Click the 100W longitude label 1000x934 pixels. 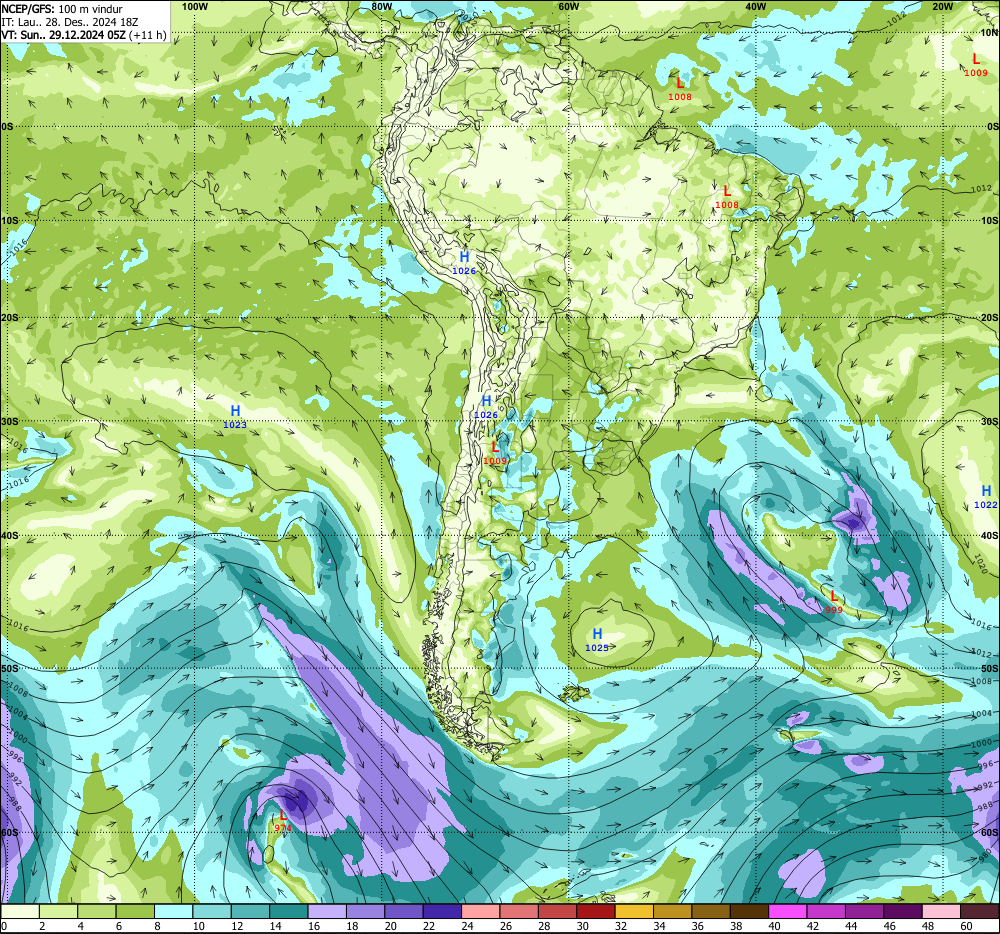[195, 6]
